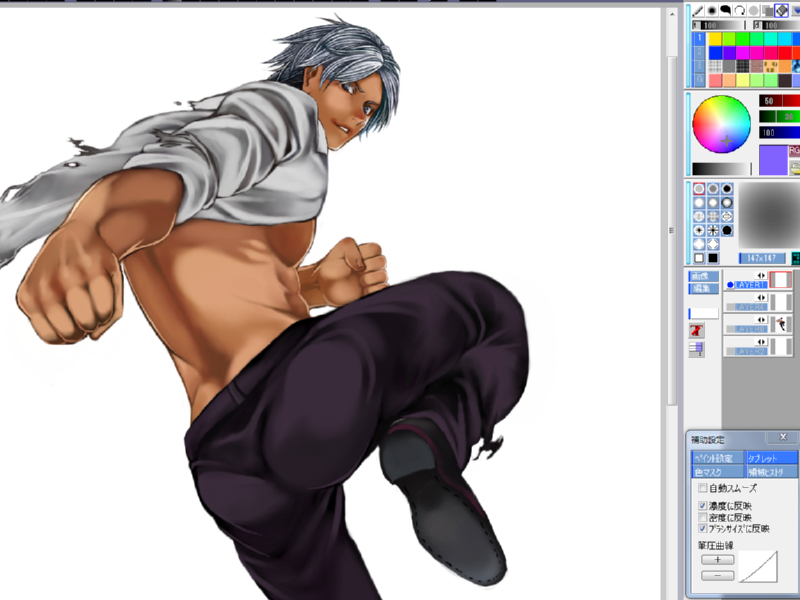Toggle visibility box of the fourth layer
The image size is (800, 600).
tap(730, 351)
